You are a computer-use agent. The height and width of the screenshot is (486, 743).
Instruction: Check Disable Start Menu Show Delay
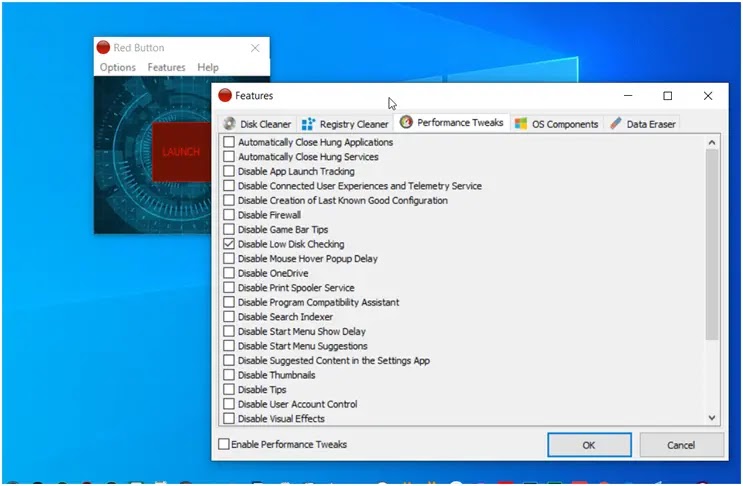point(229,331)
